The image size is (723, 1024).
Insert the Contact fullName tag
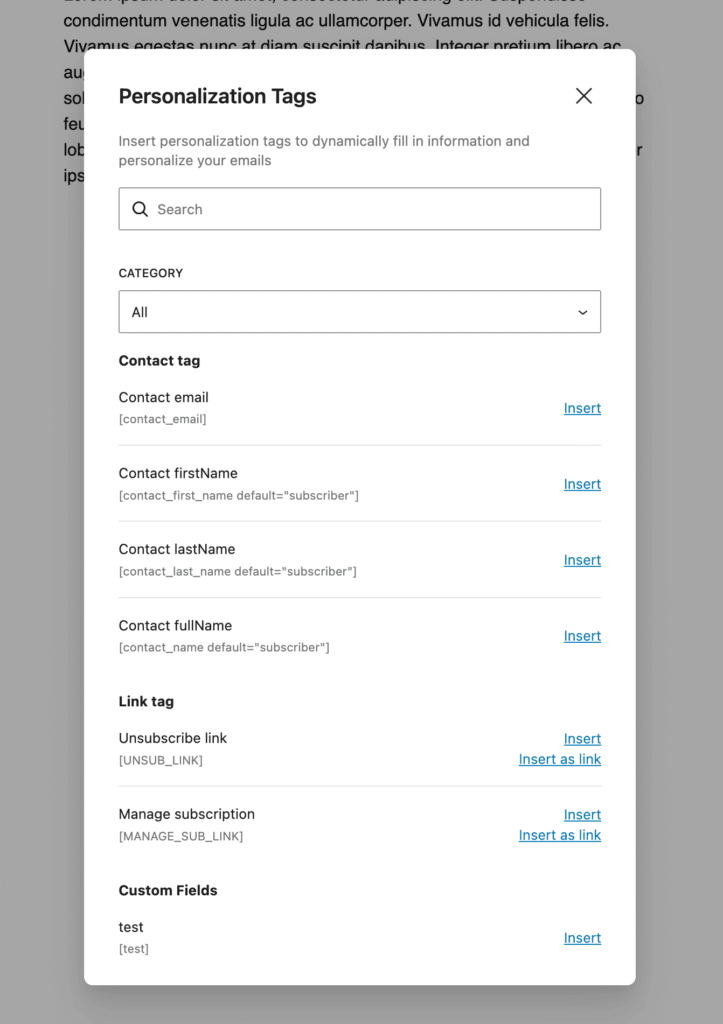(582, 636)
